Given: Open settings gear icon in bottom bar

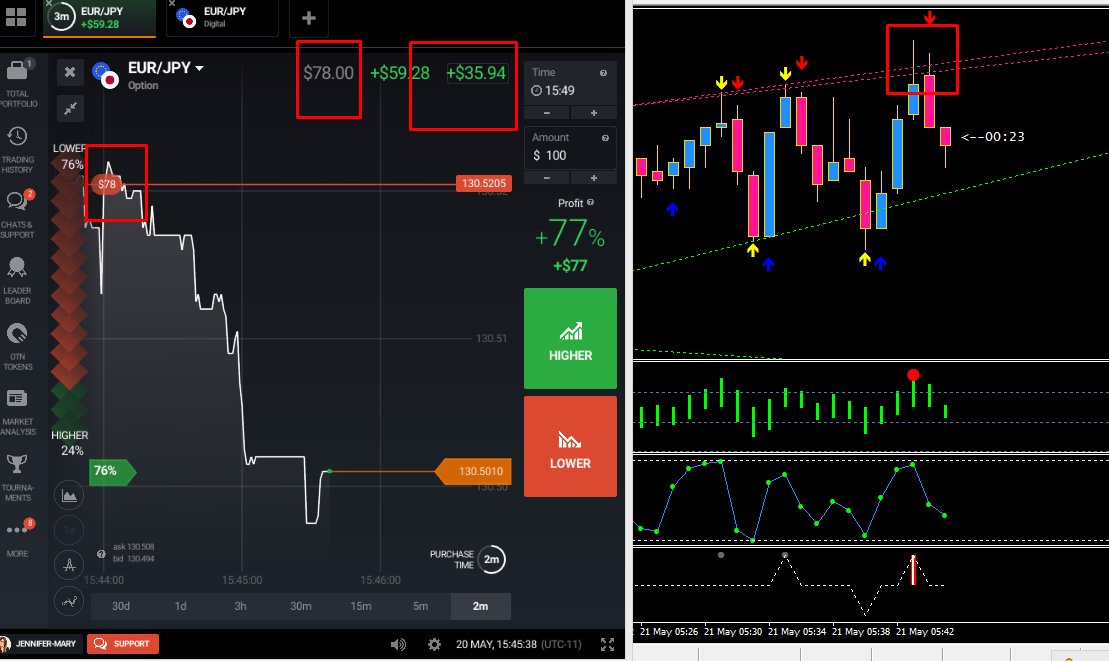Looking at the screenshot, I should (434, 644).
